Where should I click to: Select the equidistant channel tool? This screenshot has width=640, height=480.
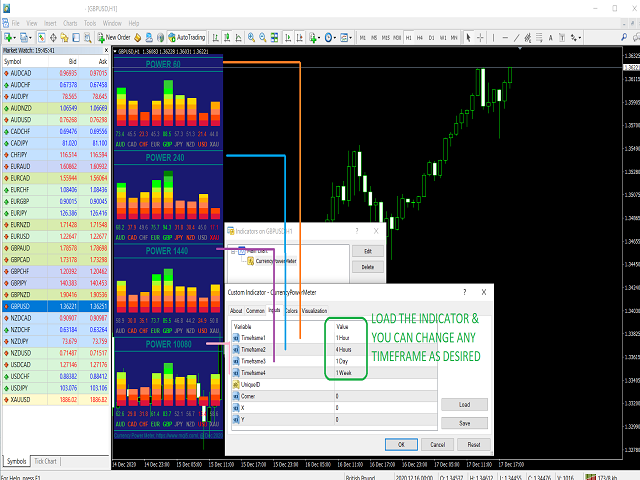click(x=528, y=38)
